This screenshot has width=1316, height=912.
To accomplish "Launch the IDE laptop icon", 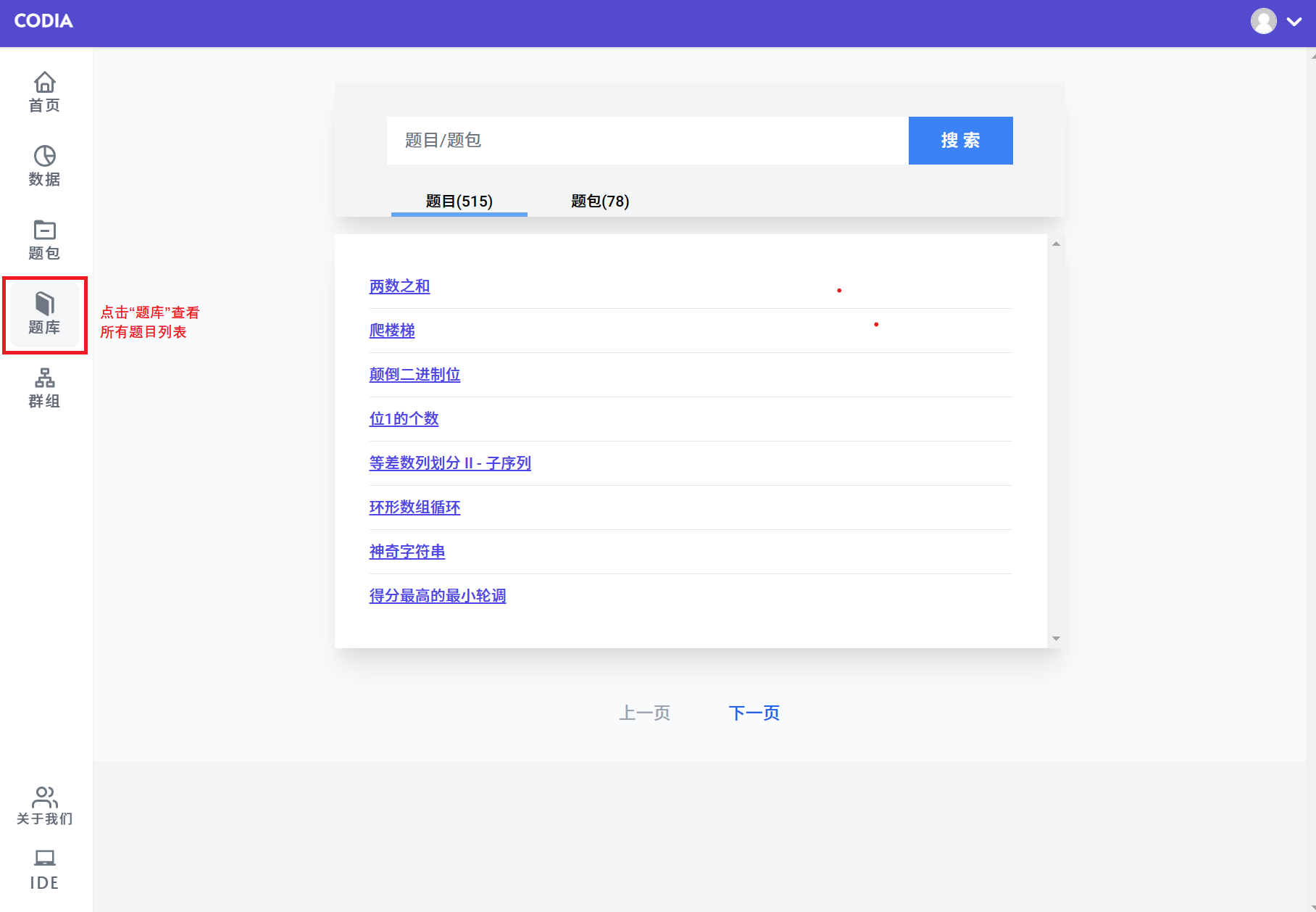I will pos(44,858).
